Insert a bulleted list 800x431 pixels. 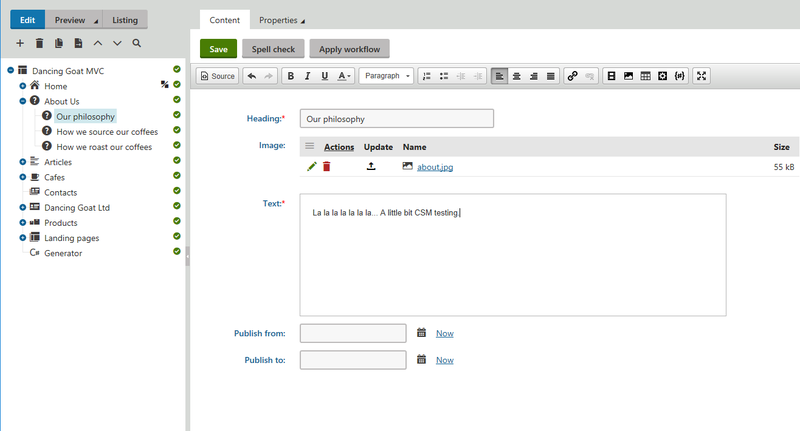[444, 76]
